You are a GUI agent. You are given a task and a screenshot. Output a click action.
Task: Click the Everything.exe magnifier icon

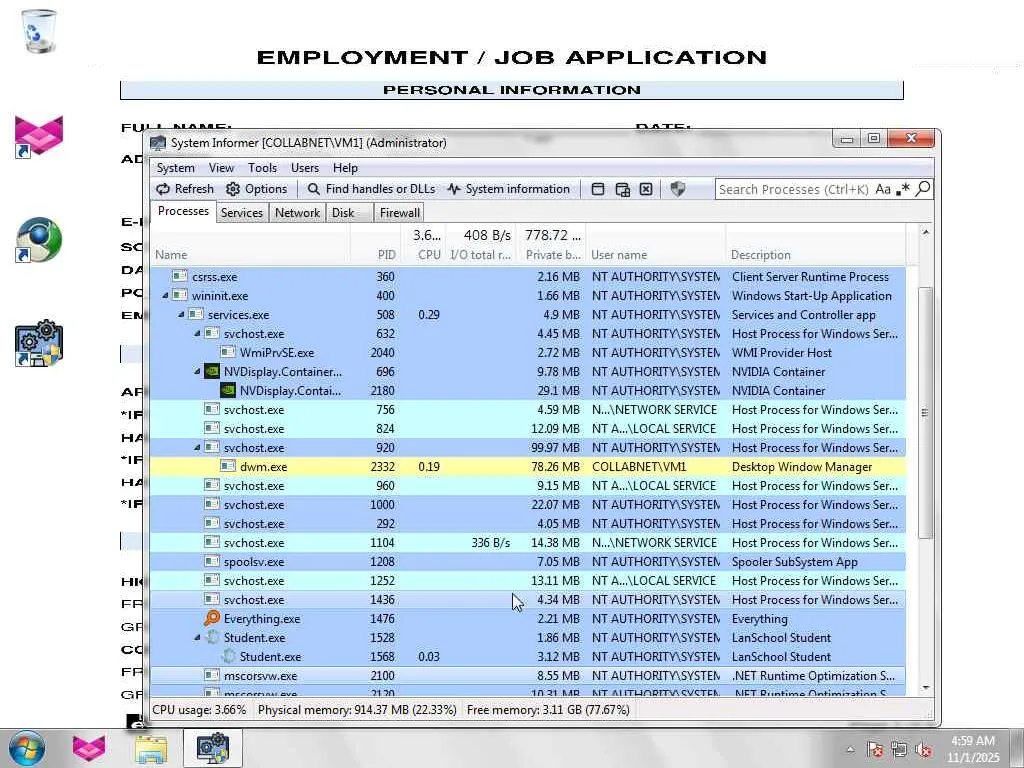[212, 618]
